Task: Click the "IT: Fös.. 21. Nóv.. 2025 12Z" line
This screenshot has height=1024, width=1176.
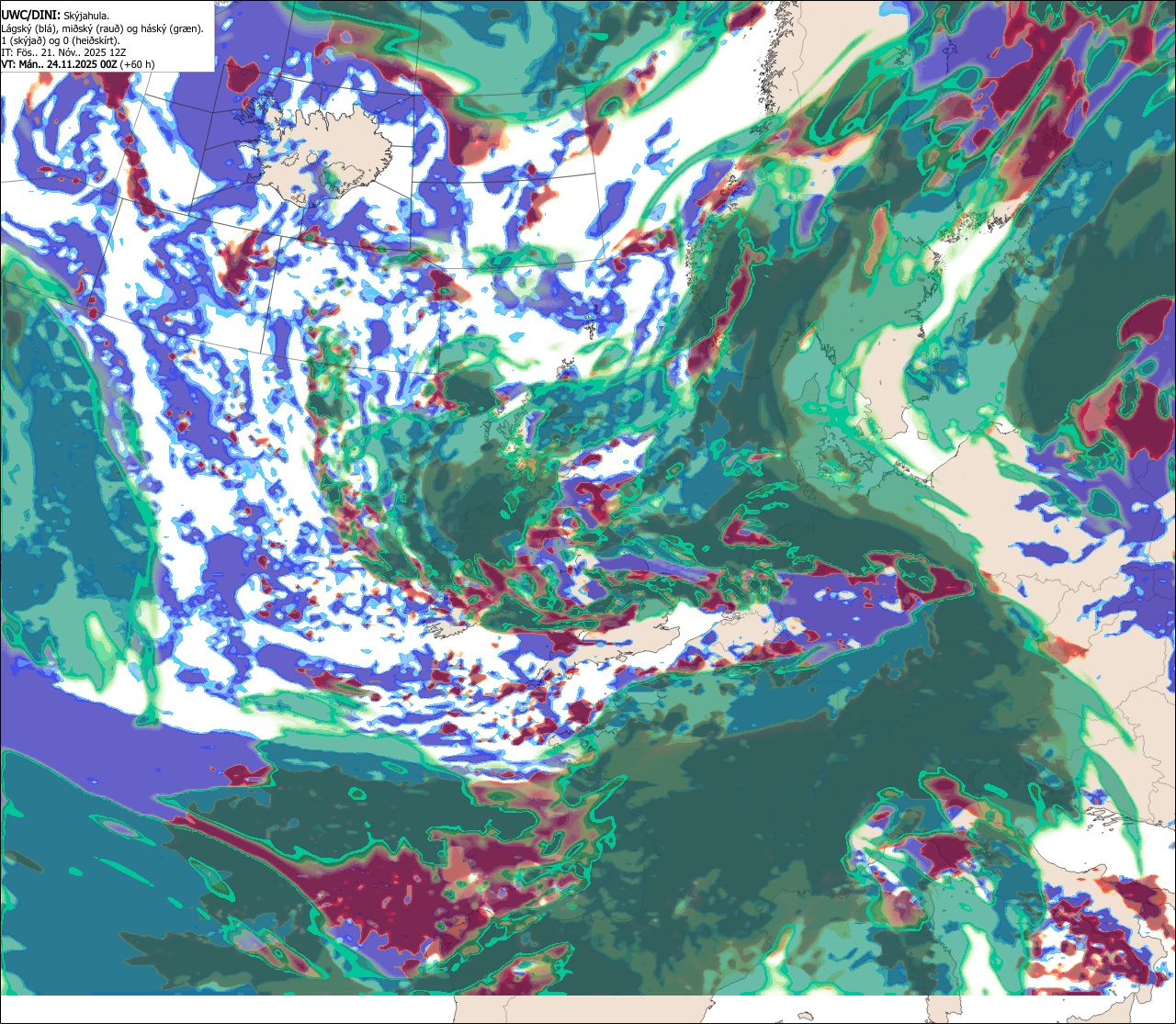Action: click(63, 52)
